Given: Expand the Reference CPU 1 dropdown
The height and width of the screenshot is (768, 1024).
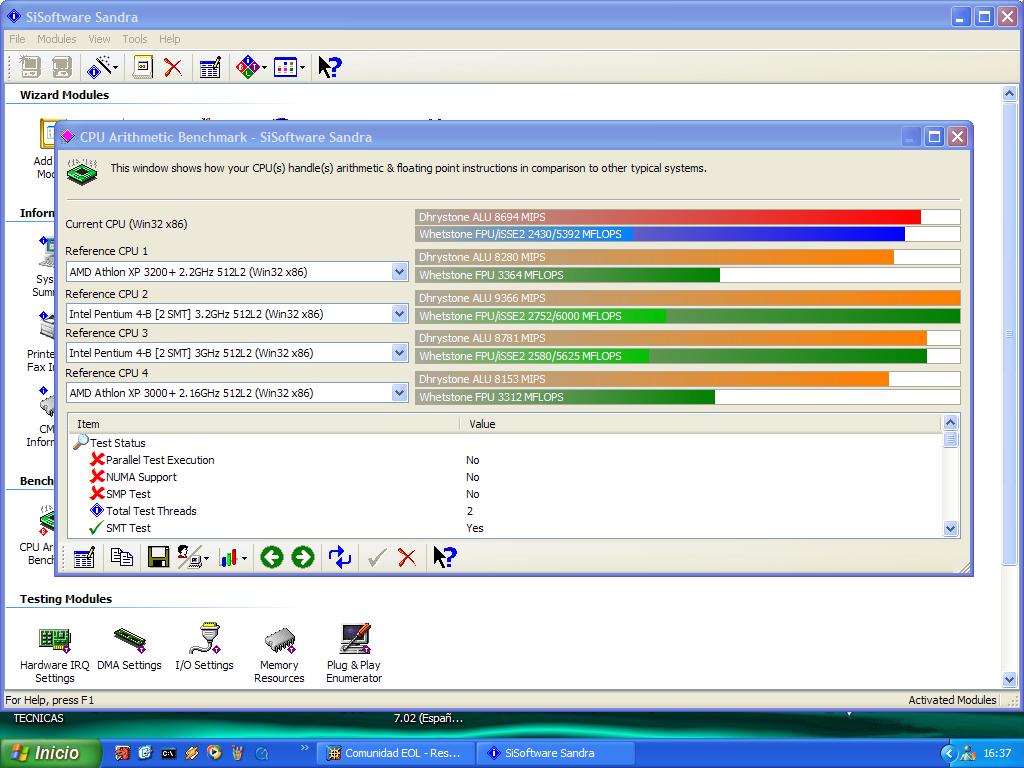Looking at the screenshot, I should pyautogui.click(x=400, y=272).
